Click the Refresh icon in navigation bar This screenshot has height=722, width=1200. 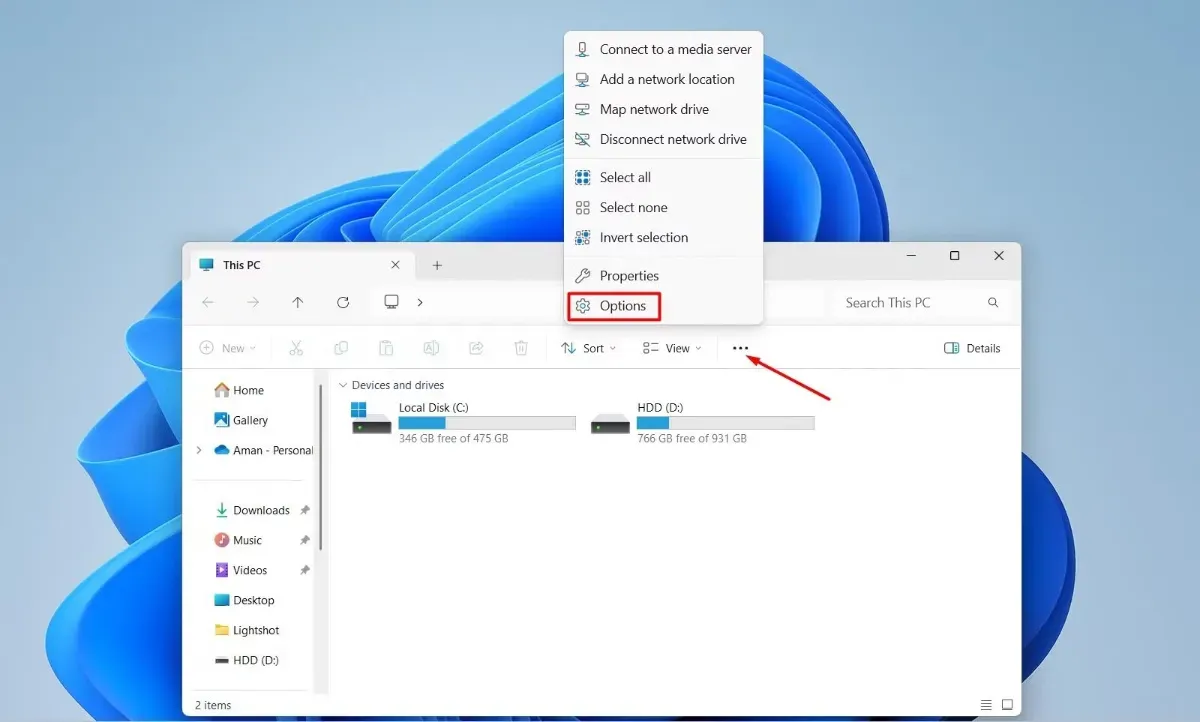point(343,302)
